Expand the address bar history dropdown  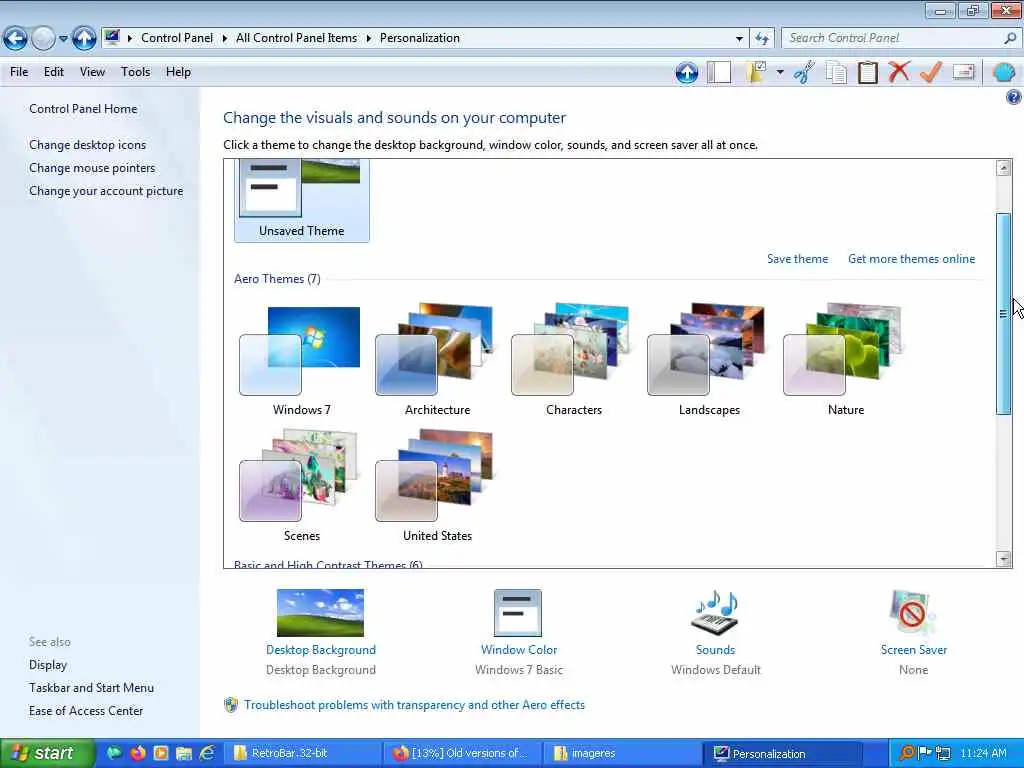point(739,39)
